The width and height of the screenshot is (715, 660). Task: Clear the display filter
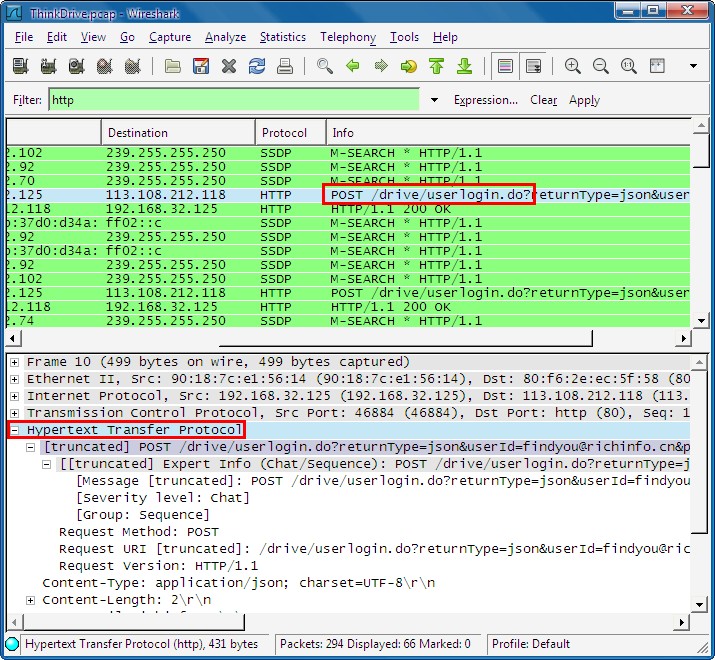point(544,100)
